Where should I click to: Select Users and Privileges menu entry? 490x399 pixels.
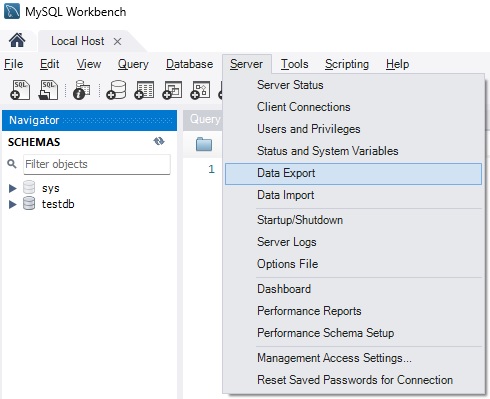(309, 129)
